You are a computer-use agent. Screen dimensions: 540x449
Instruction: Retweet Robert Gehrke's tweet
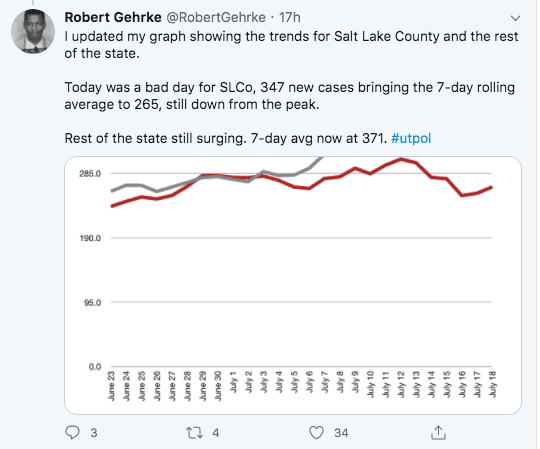194,432
